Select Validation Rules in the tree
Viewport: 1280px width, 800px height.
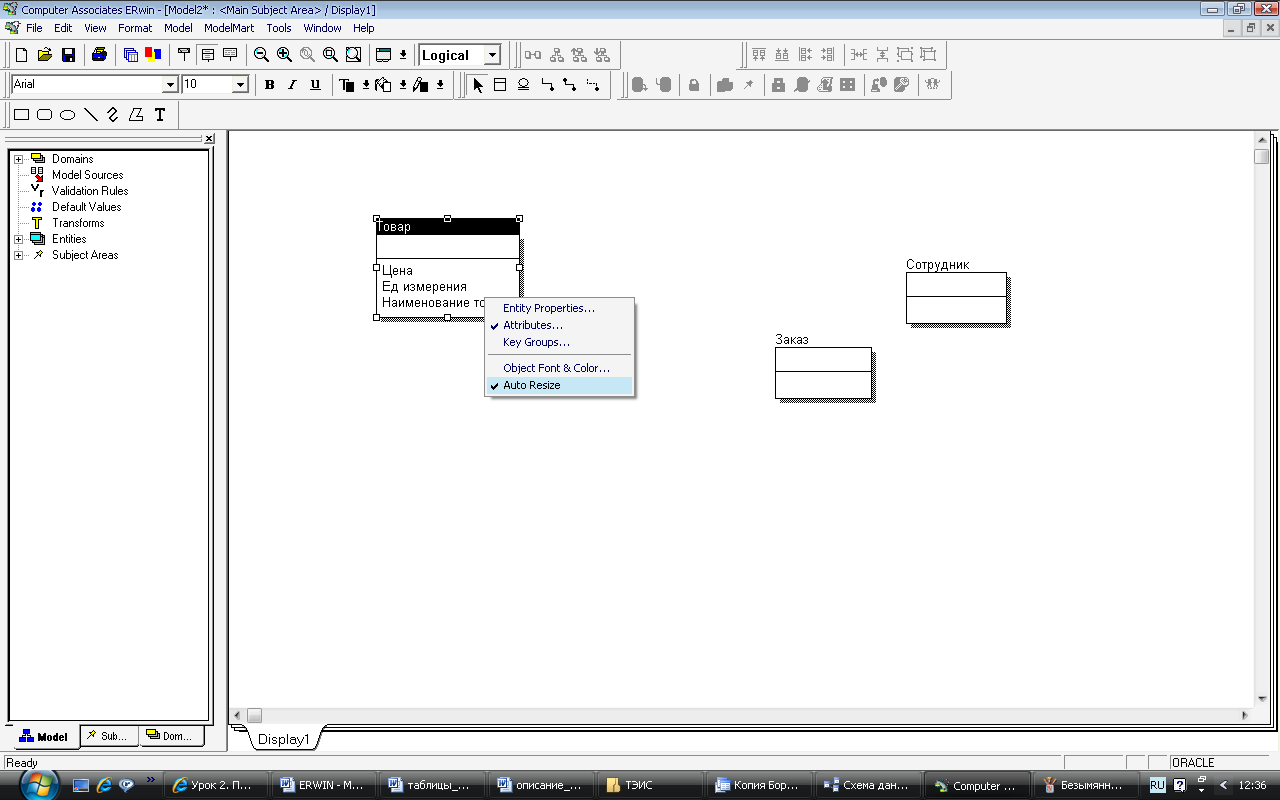[90, 191]
